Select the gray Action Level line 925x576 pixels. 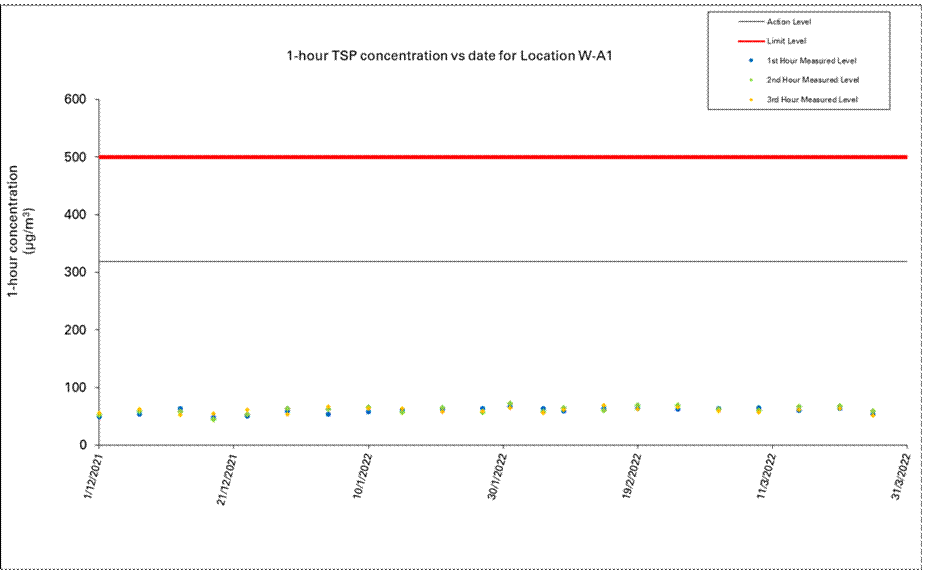[500, 262]
